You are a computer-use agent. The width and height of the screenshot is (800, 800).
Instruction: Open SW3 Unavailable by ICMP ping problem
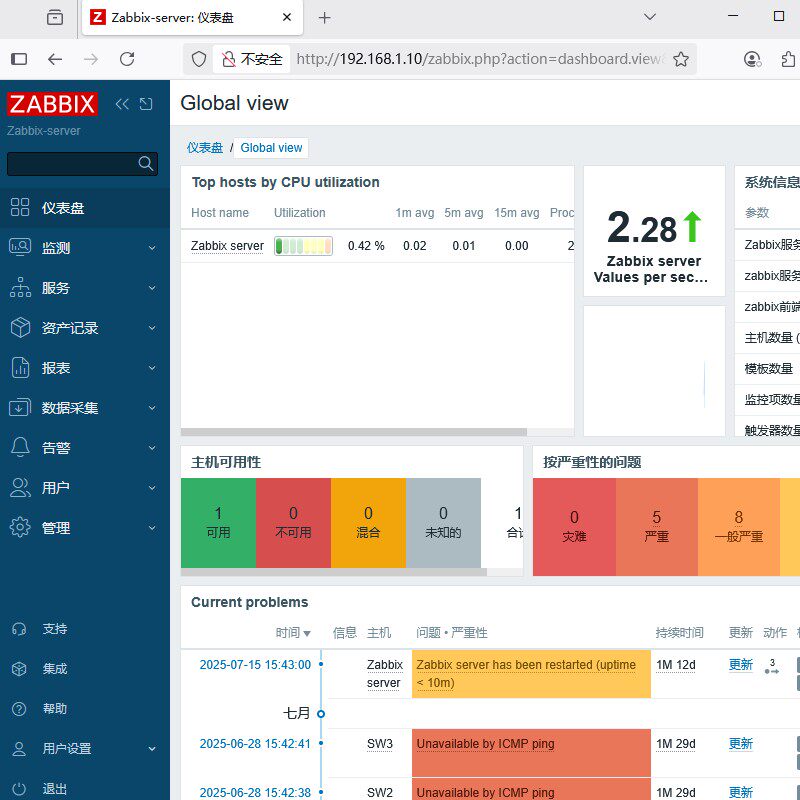pyautogui.click(x=485, y=744)
